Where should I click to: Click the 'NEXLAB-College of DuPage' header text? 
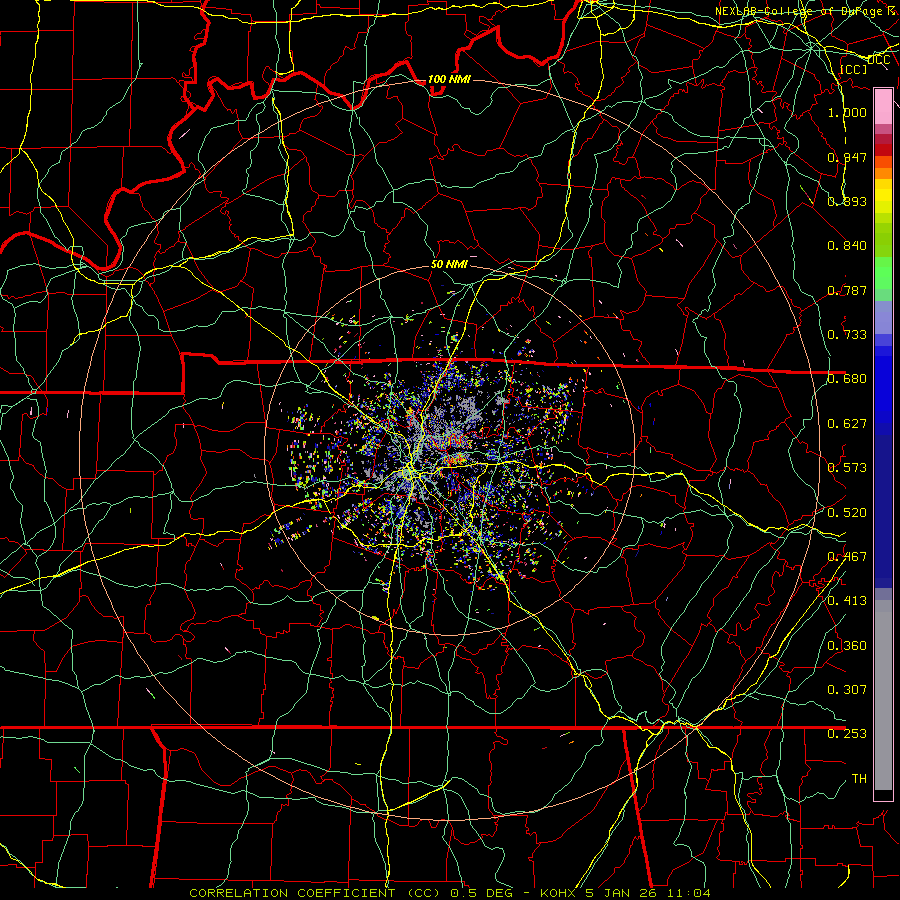tap(800, 11)
